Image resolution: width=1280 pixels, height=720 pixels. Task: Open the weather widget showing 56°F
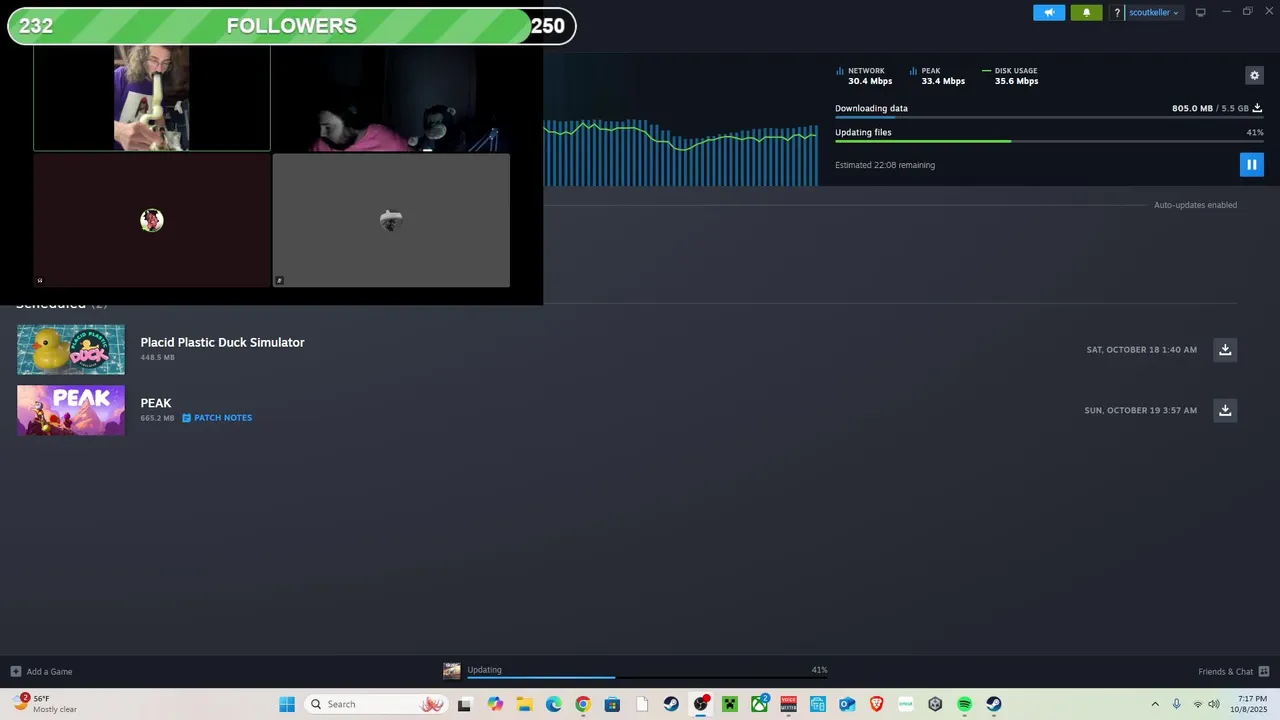pyautogui.click(x=45, y=703)
